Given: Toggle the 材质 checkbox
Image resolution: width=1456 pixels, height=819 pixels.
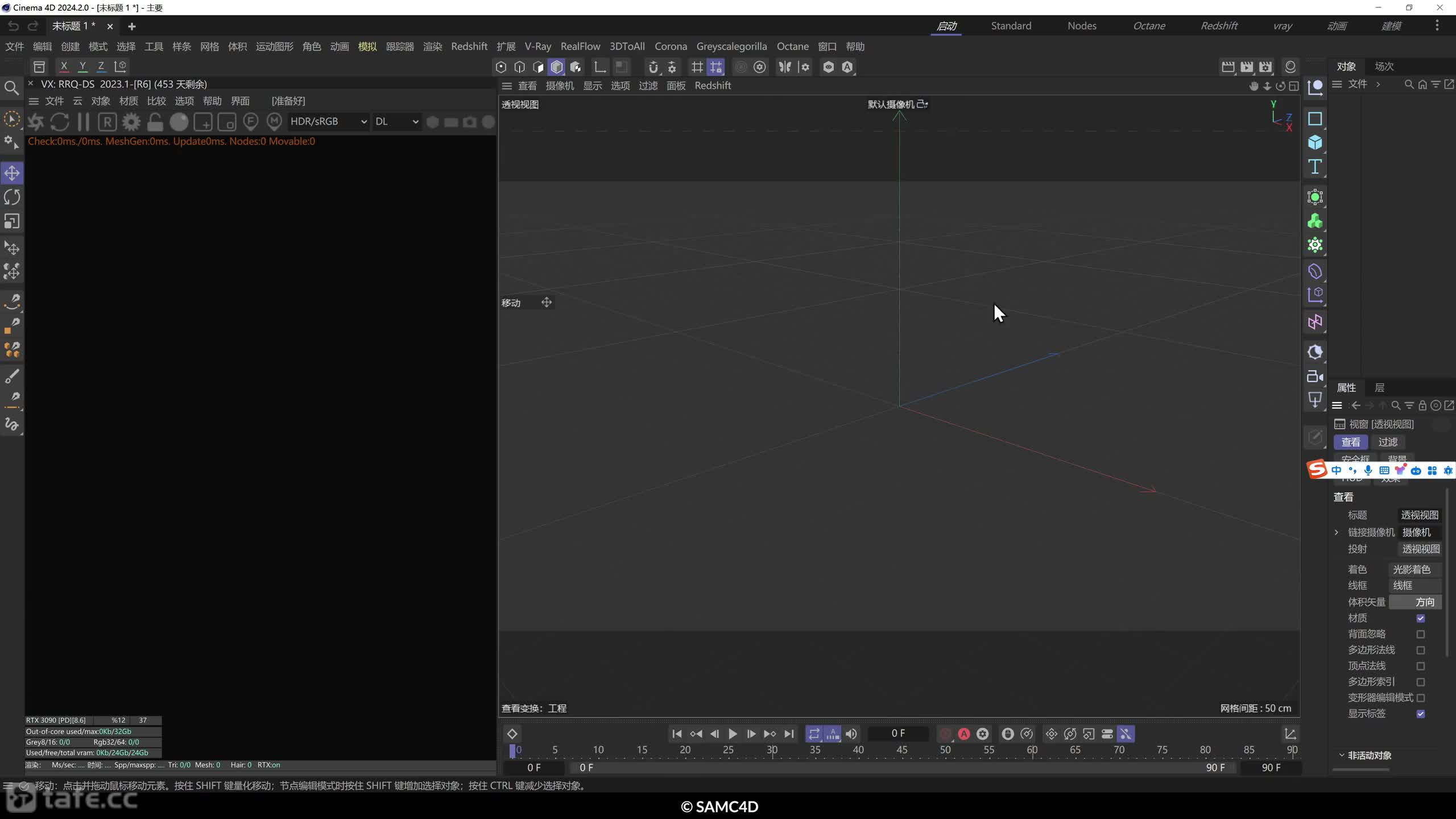Looking at the screenshot, I should point(1421,618).
